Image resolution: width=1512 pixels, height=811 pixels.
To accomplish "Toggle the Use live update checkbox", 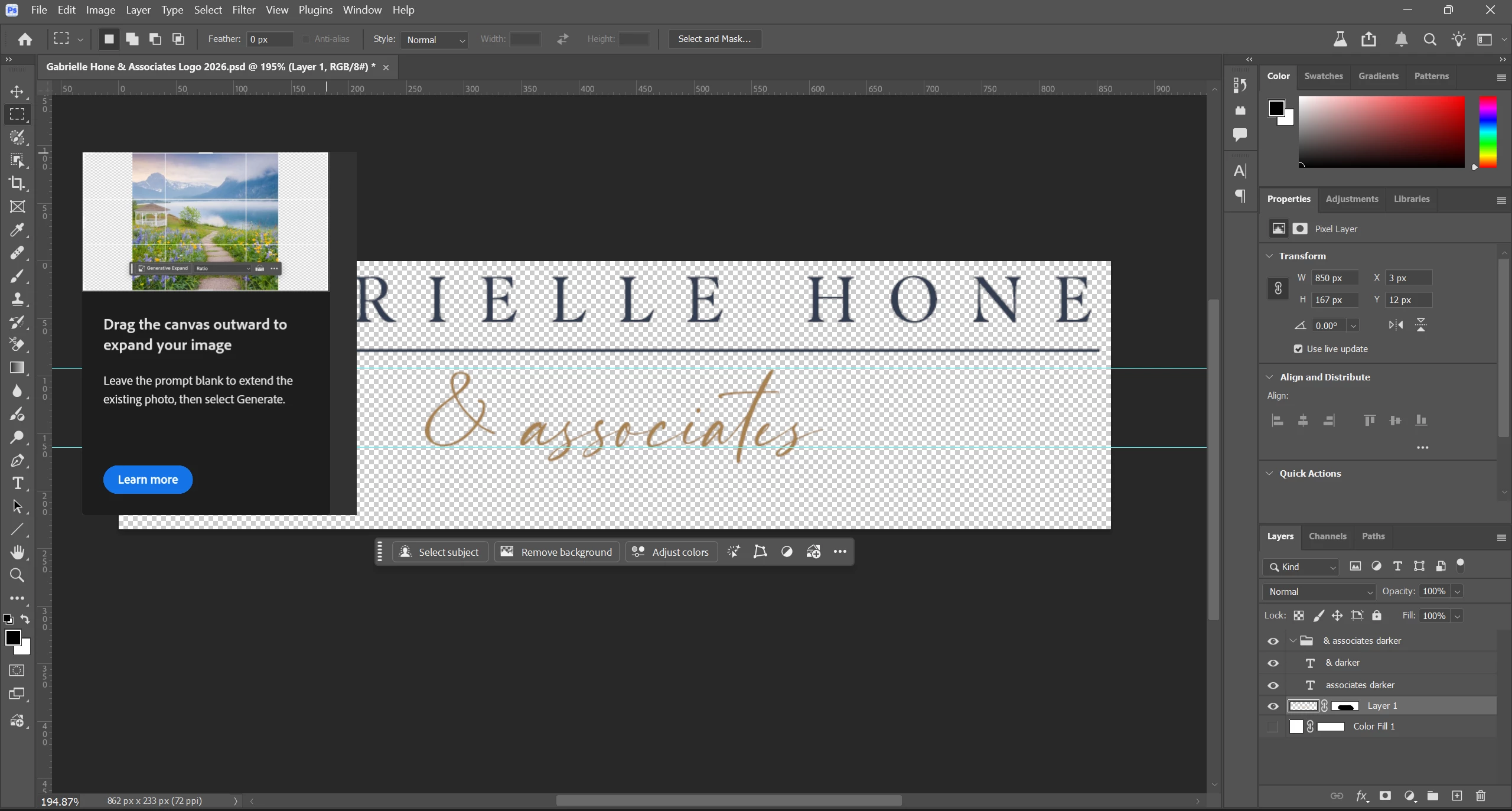I will [x=1298, y=349].
